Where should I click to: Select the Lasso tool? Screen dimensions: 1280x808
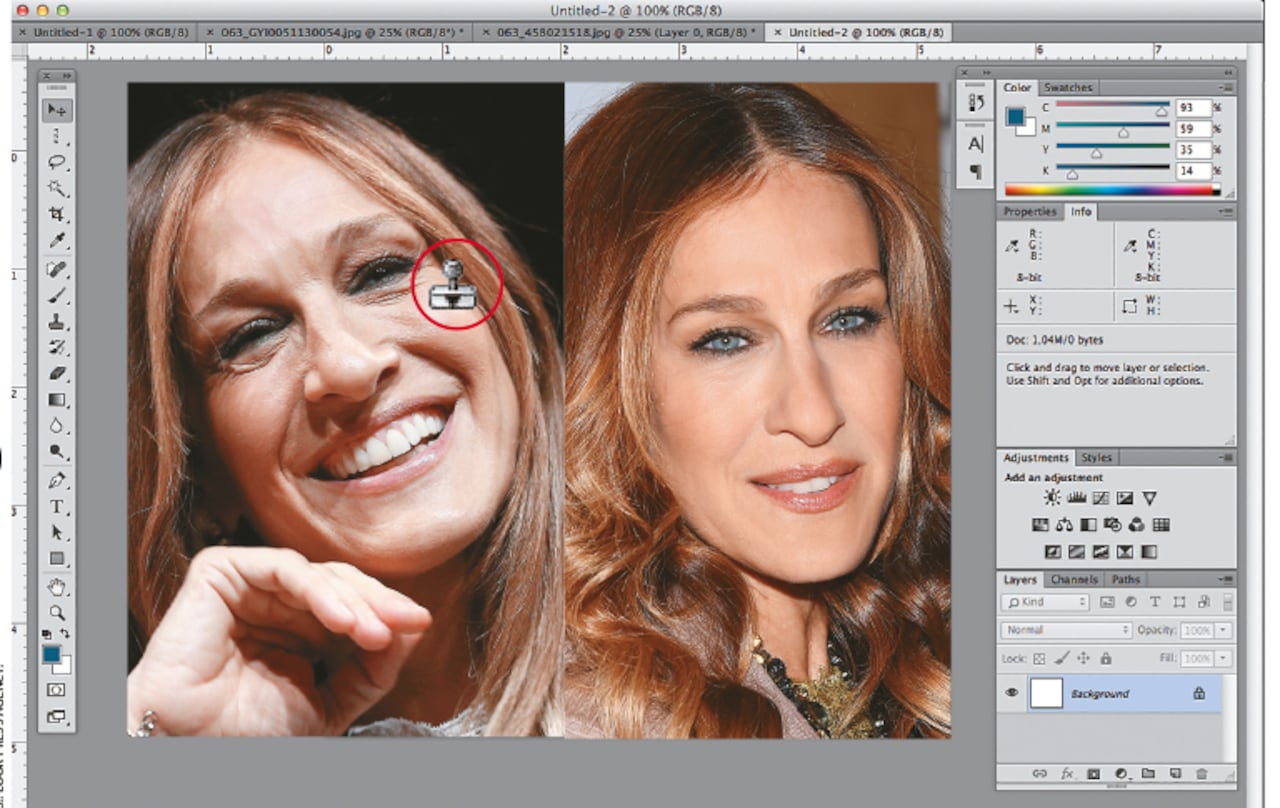tap(57, 162)
